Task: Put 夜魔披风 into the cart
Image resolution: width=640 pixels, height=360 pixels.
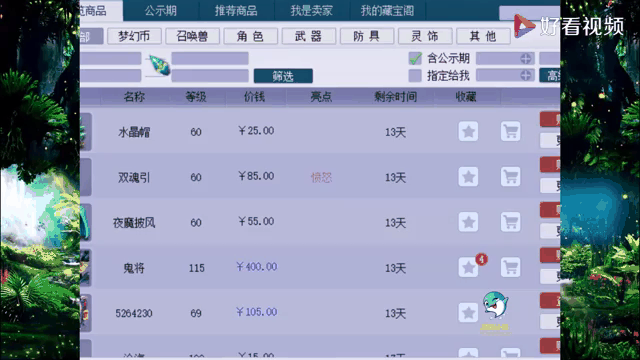Action: 511,222
